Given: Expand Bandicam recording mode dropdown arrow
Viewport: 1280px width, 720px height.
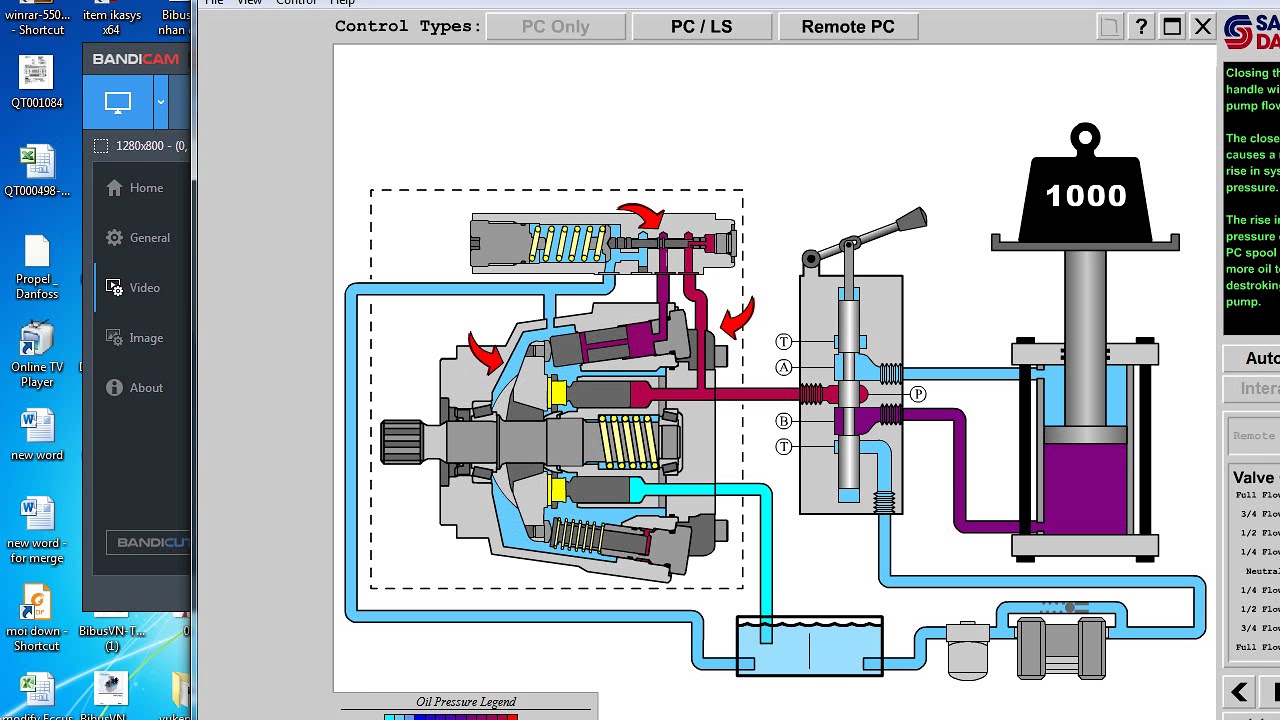Looking at the screenshot, I should [160, 102].
